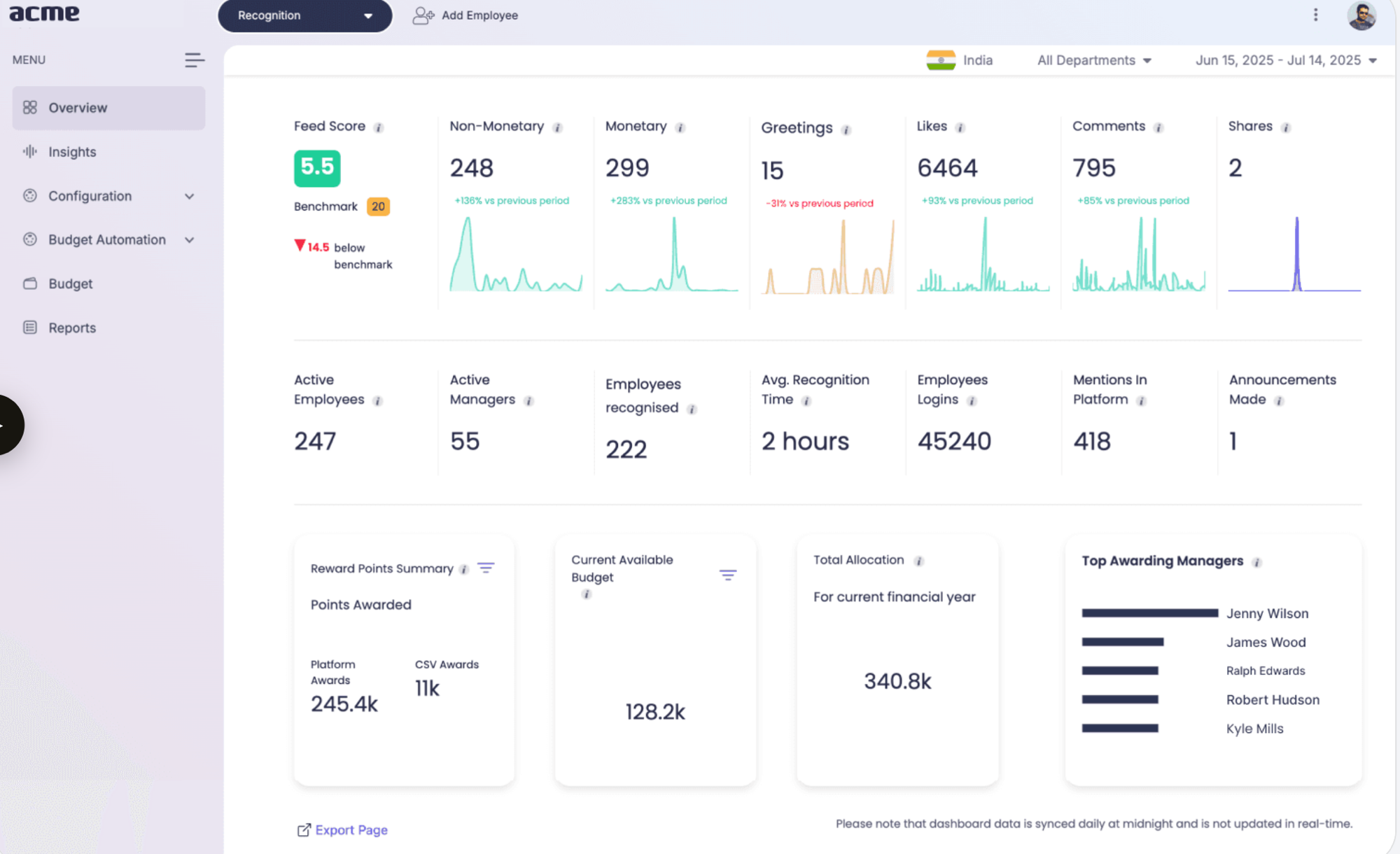Viewport: 1400px width, 854px height.
Task: Open the Budget Automation sidebar item
Action: pyautogui.click(x=108, y=239)
